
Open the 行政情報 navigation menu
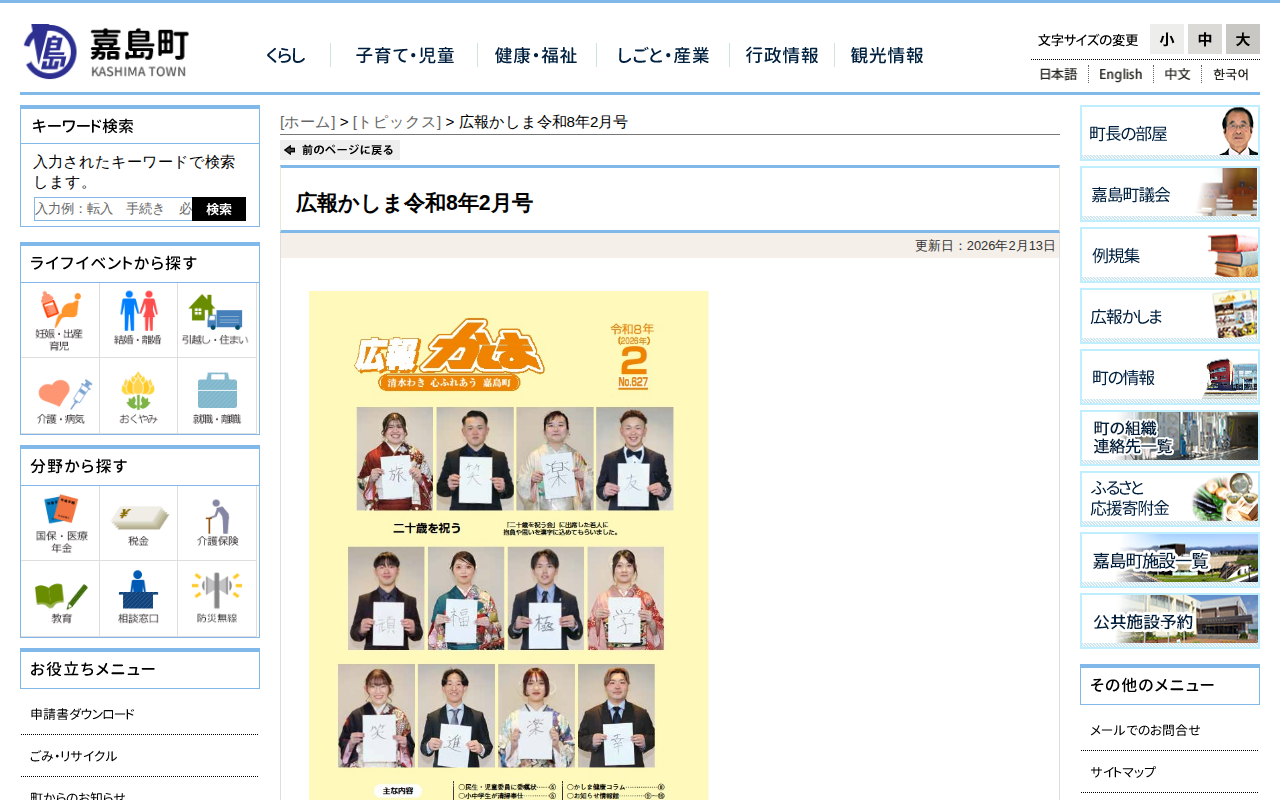(x=782, y=56)
